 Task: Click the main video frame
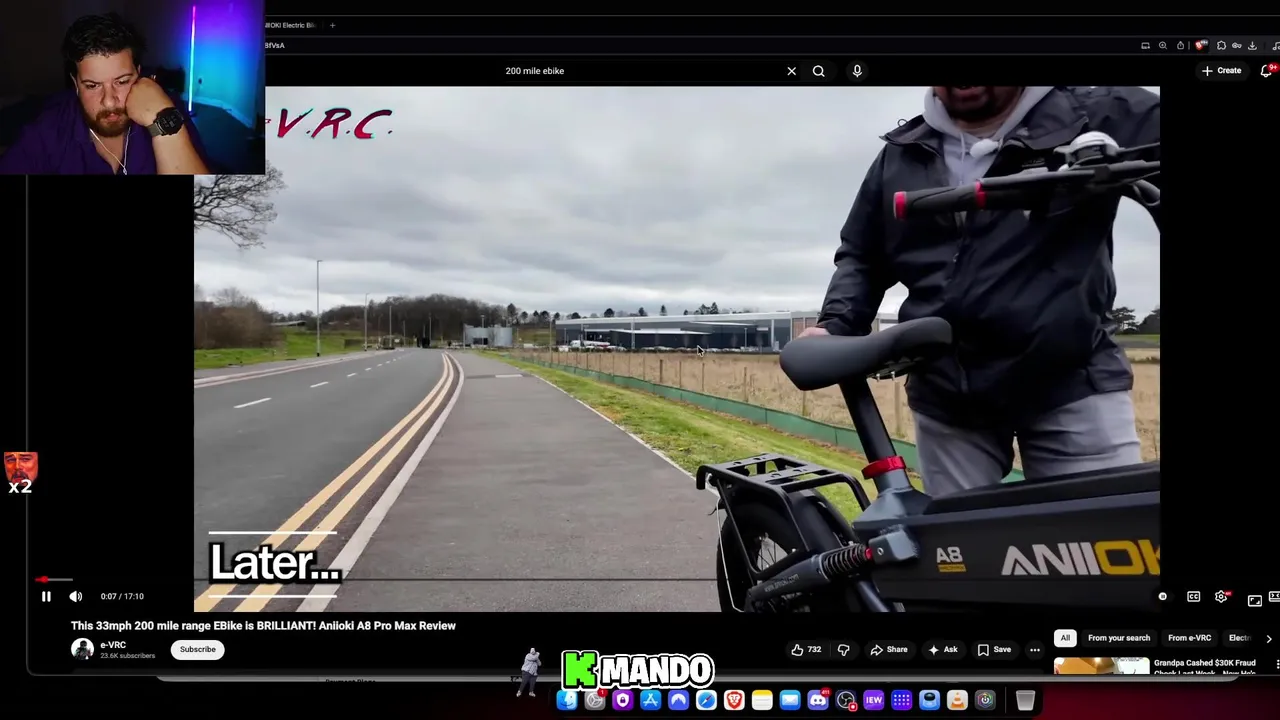[x=677, y=349]
